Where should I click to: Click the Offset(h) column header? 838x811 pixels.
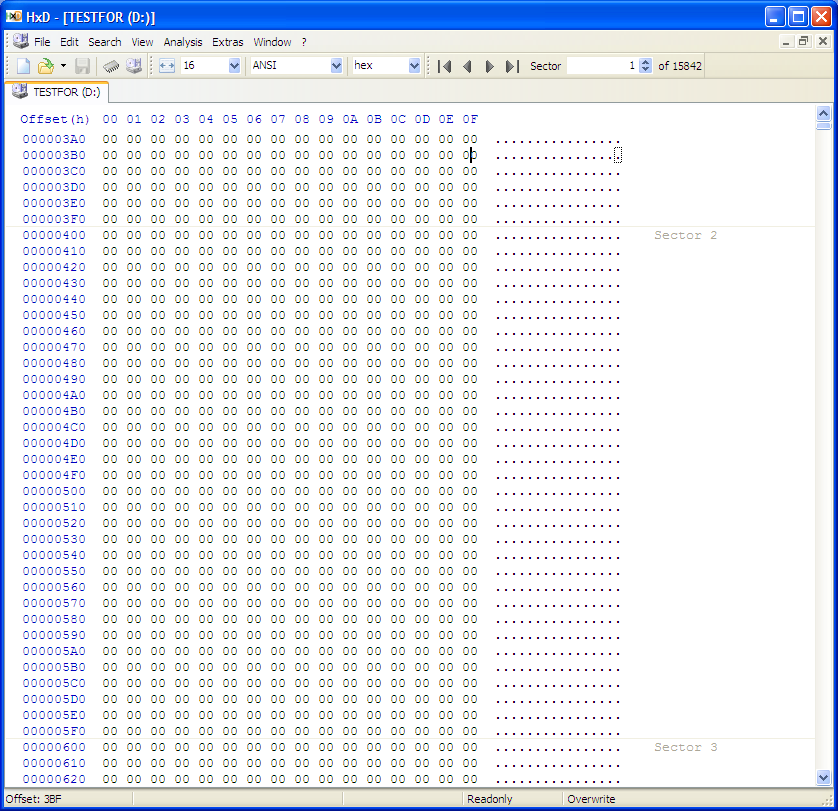(55, 119)
